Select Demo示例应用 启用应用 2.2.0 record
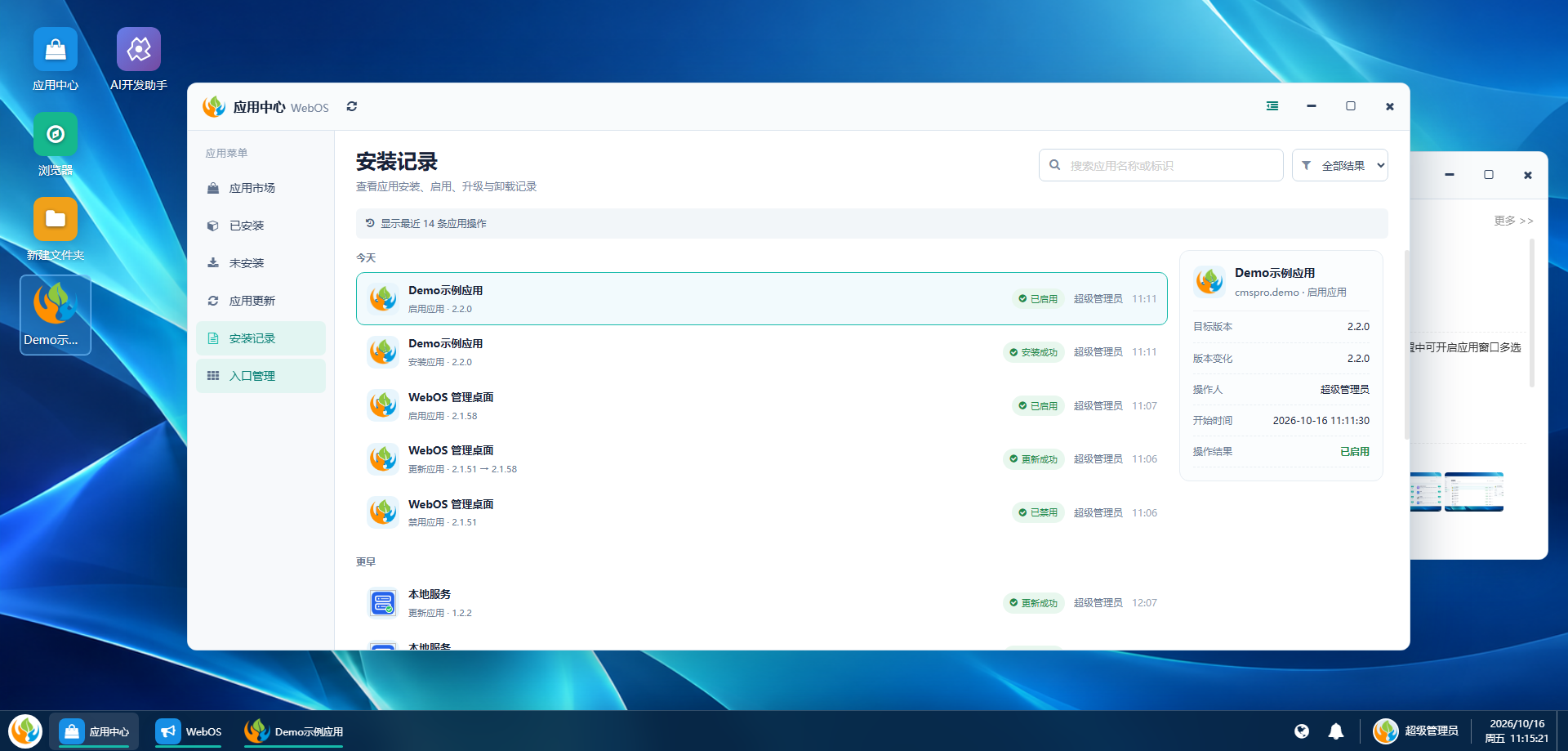 tap(761, 298)
